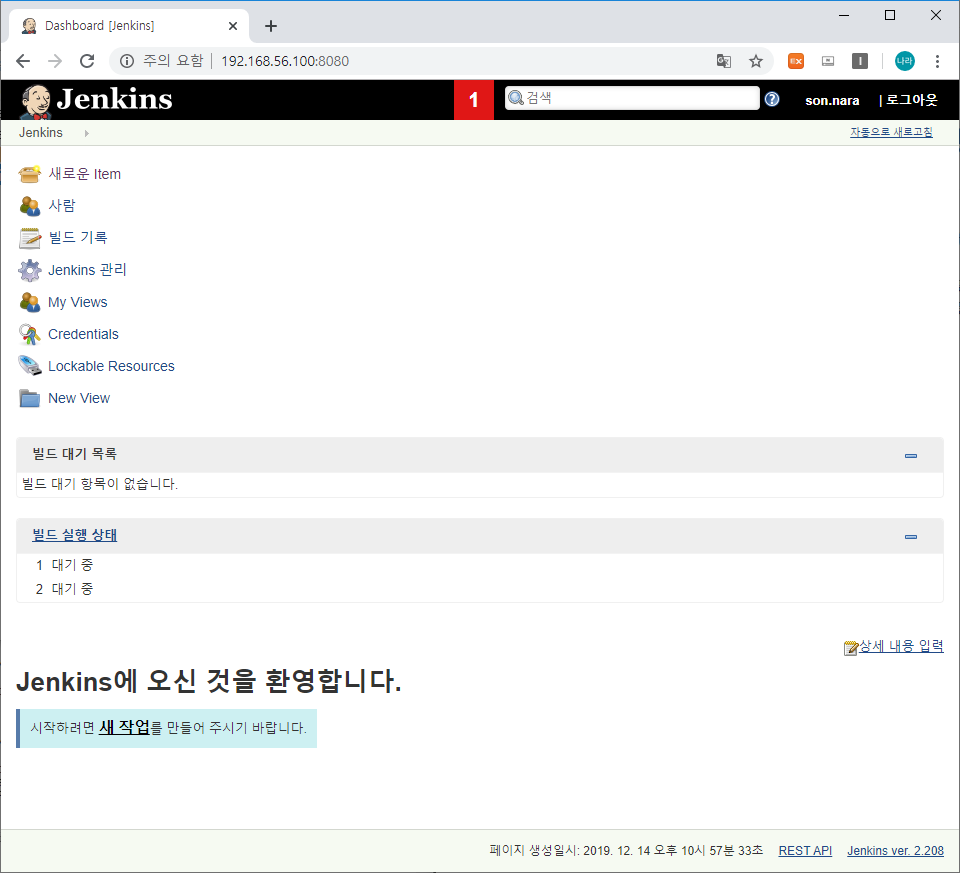The height and width of the screenshot is (873, 960).
Task: Click the 페이지 생성일시 timestamp text
Action: (x=626, y=851)
